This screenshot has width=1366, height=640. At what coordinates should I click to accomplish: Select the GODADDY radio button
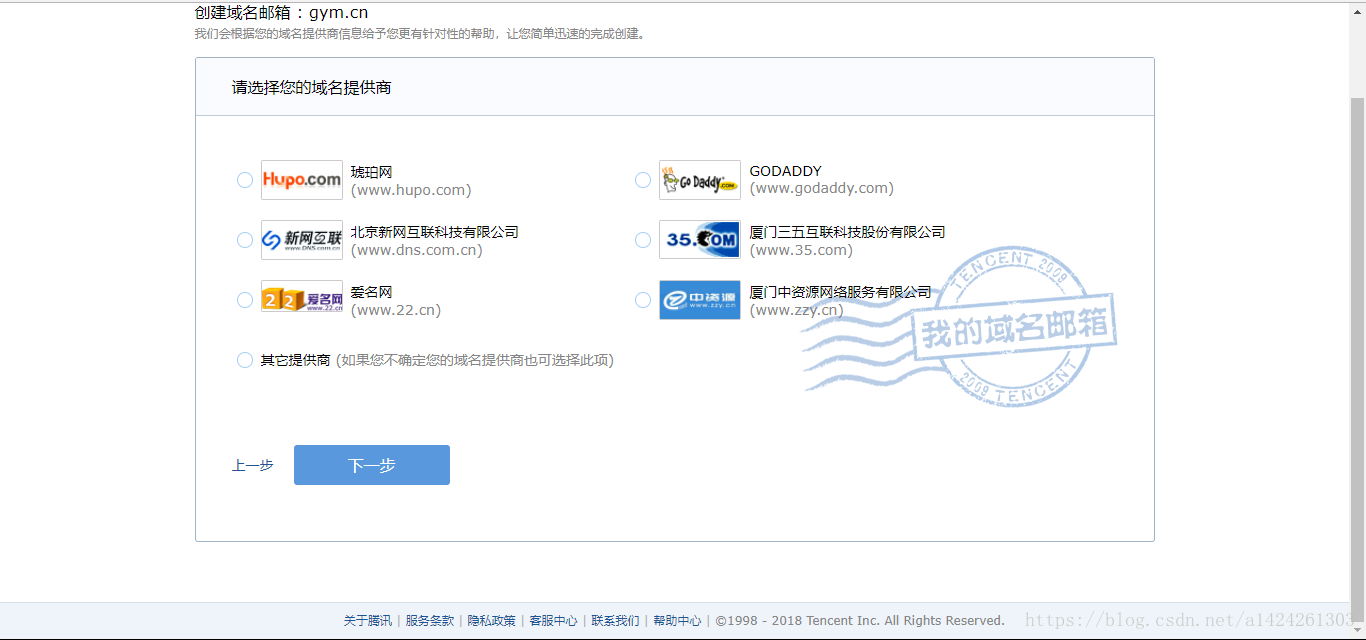643,180
